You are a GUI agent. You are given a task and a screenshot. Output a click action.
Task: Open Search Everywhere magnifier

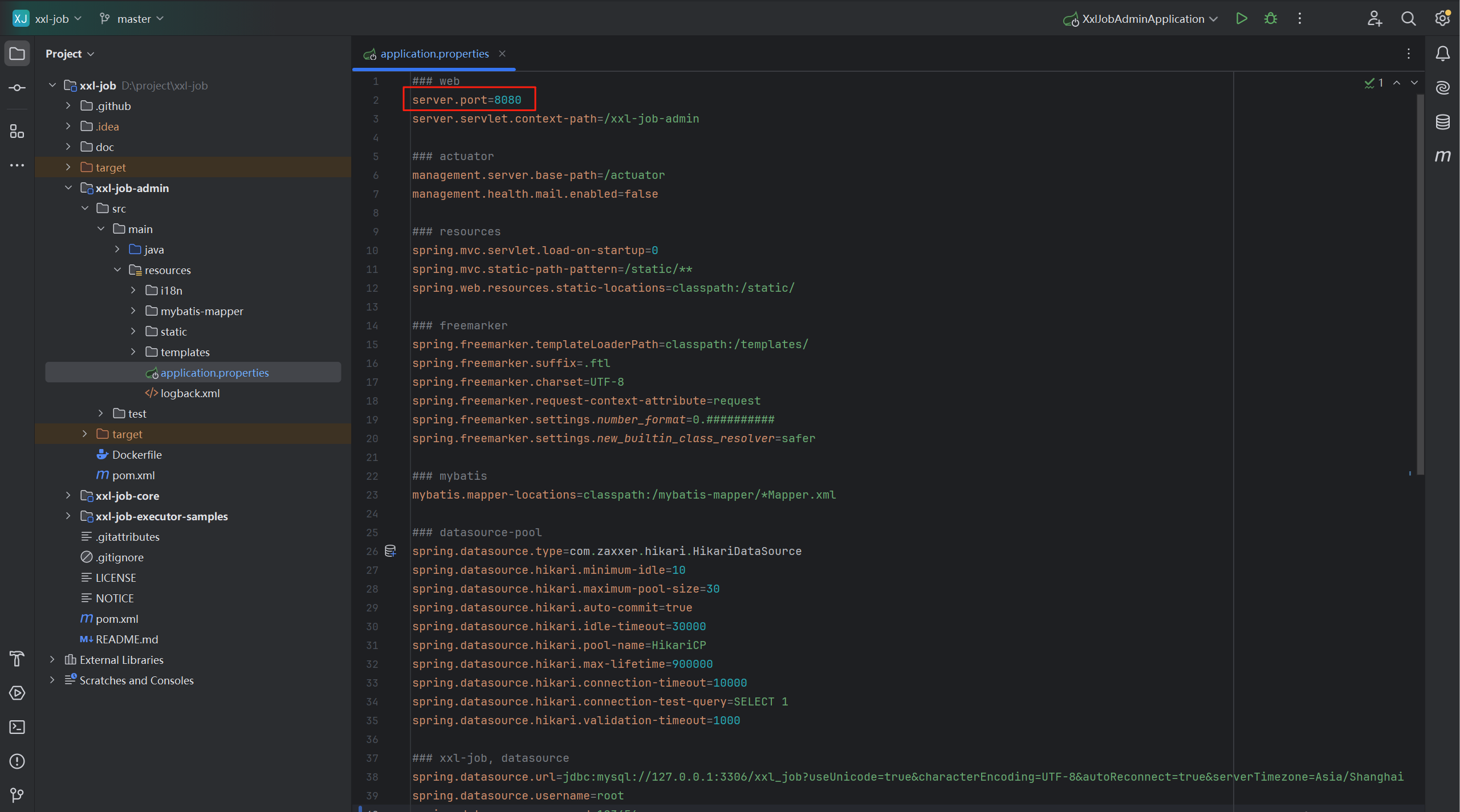(1408, 19)
